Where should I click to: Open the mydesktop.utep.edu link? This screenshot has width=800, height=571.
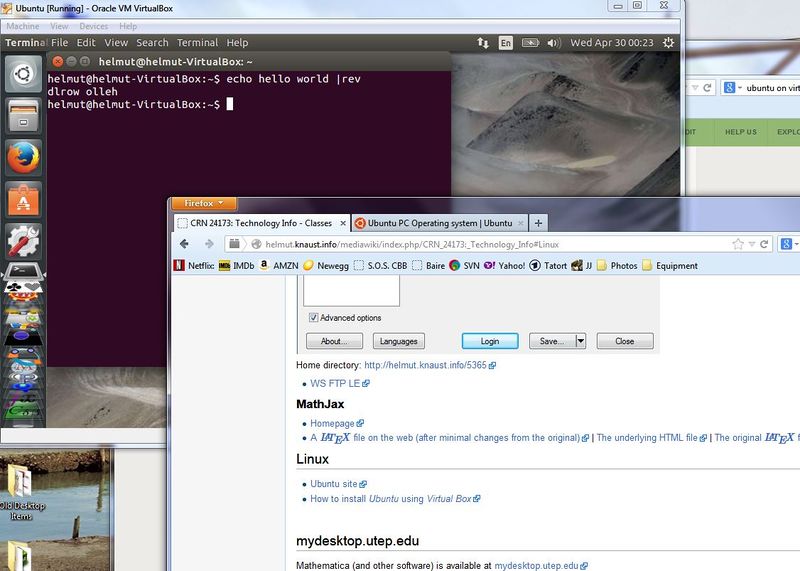tap(541, 565)
